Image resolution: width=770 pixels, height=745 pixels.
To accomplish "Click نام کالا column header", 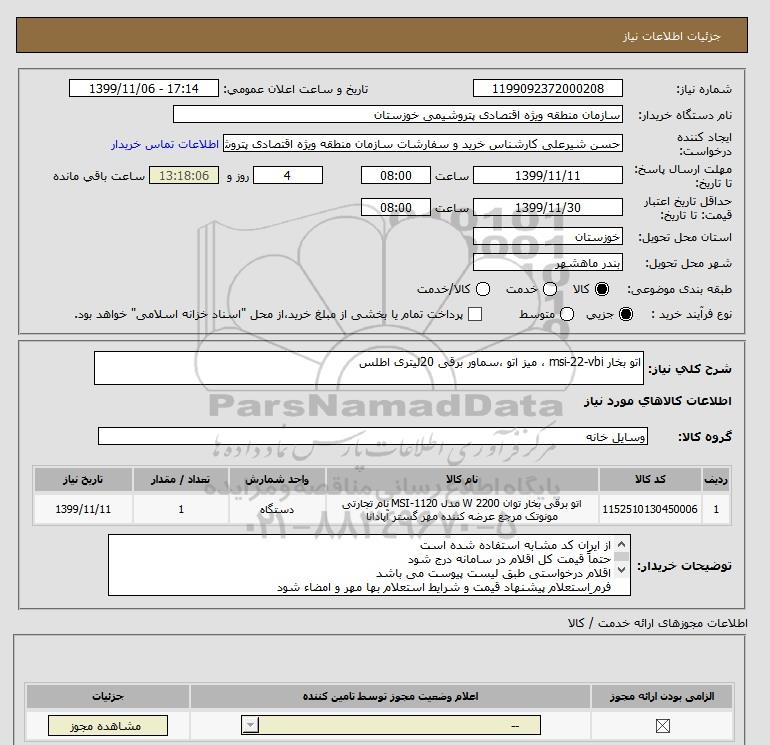I will pyautogui.click(x=462, y=479).
